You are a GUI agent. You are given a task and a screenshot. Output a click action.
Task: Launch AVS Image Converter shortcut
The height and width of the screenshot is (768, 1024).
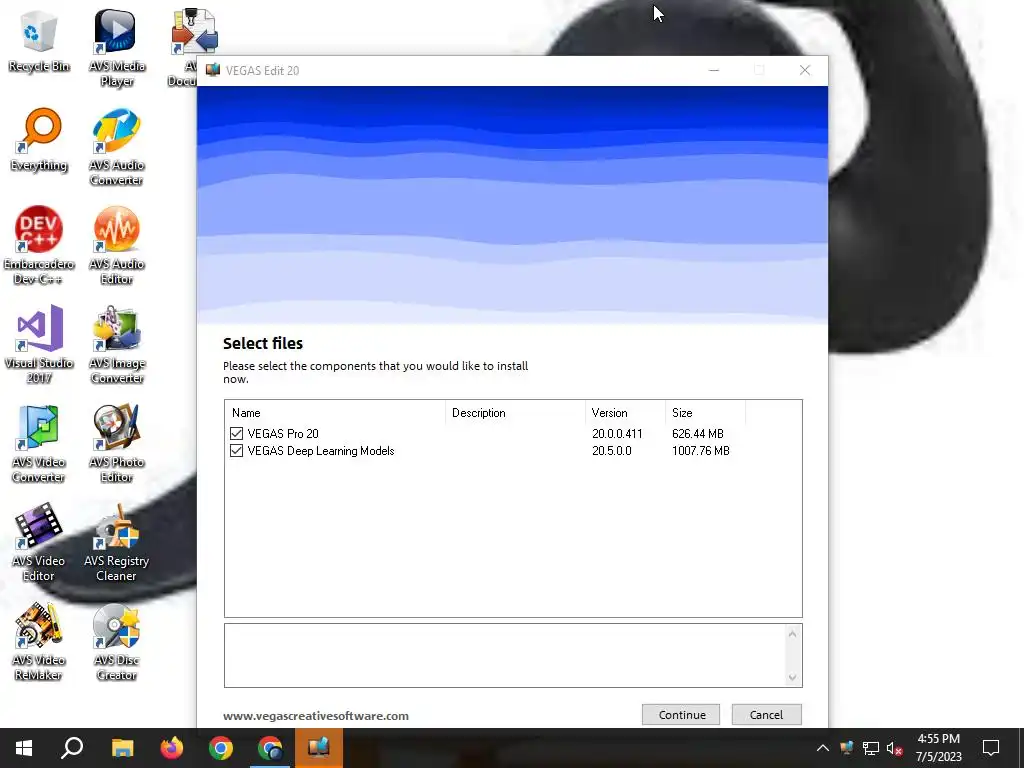point(117,345)
